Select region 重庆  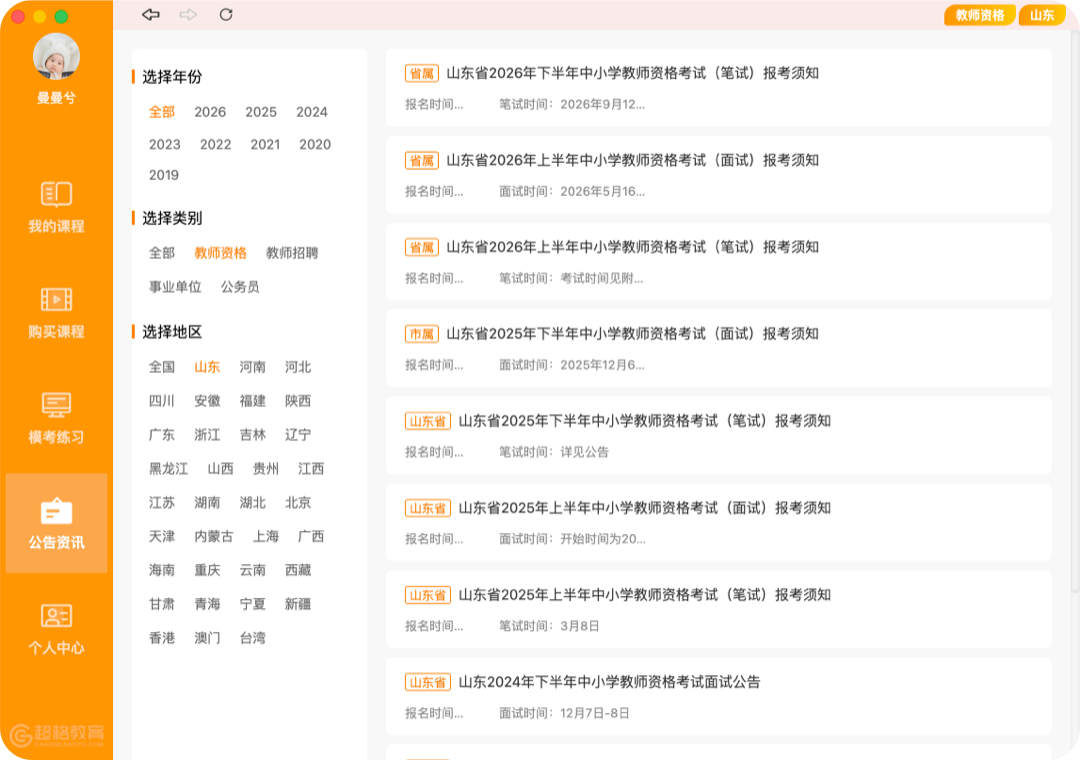(x=207, y=570)
